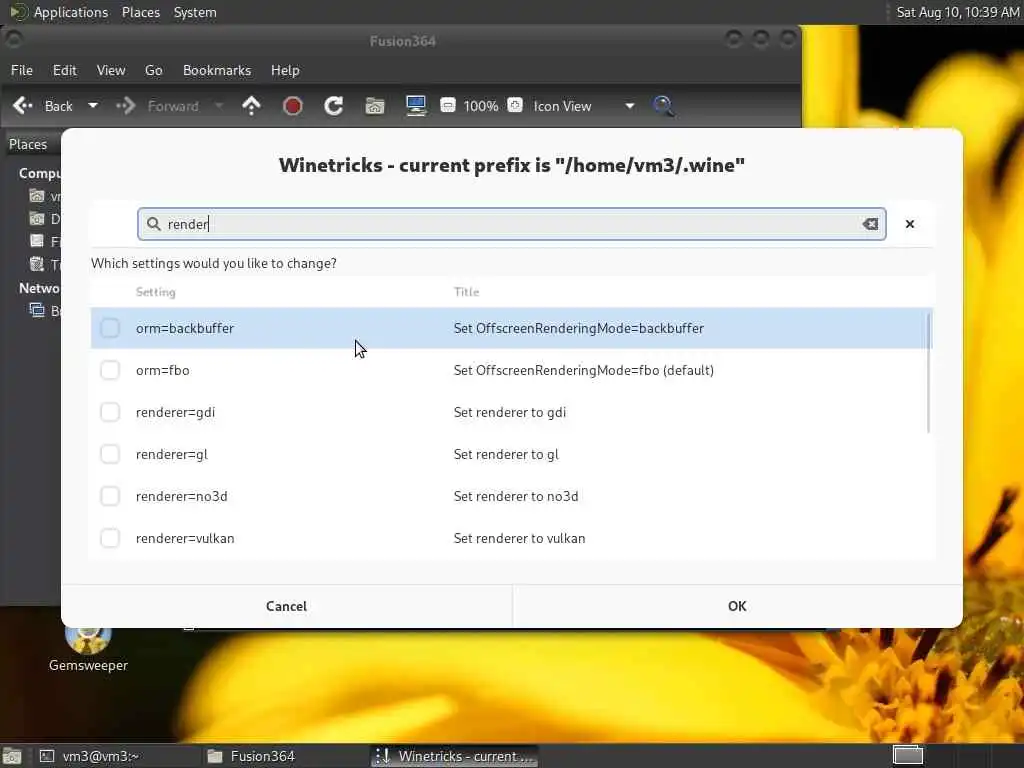Sort by the Setting column header

point(155,292)
